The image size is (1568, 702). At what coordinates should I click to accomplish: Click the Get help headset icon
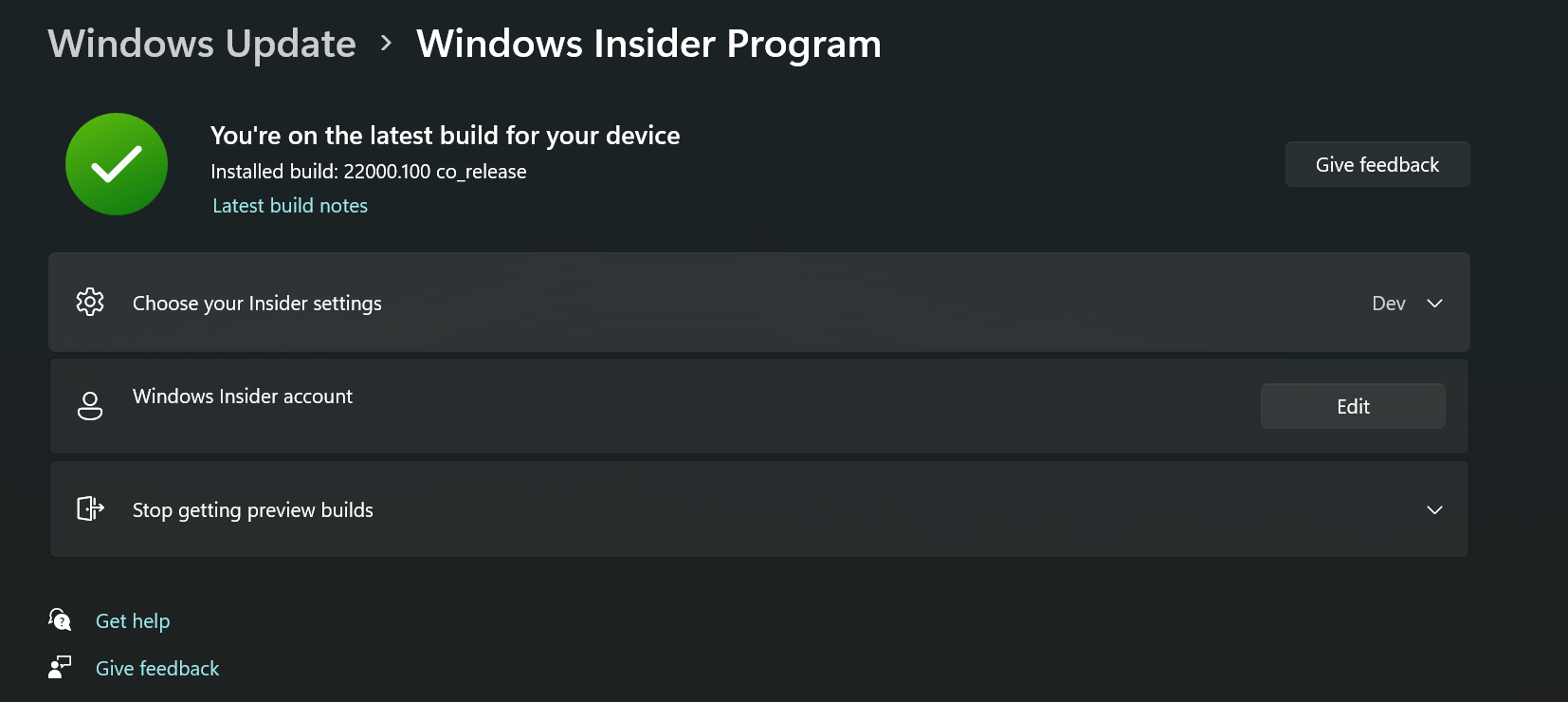(60, 619)
